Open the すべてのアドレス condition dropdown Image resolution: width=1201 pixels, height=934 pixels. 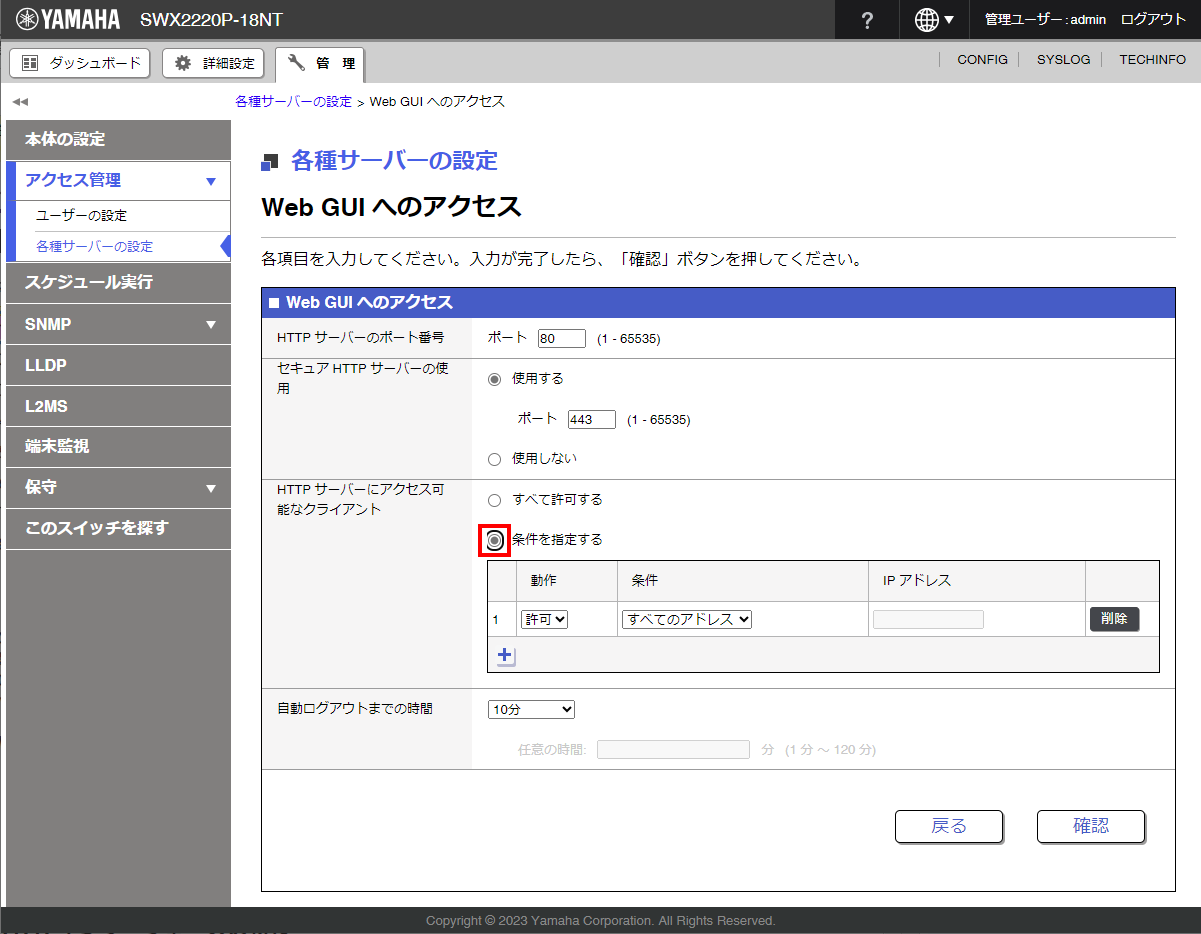(686, 619)
